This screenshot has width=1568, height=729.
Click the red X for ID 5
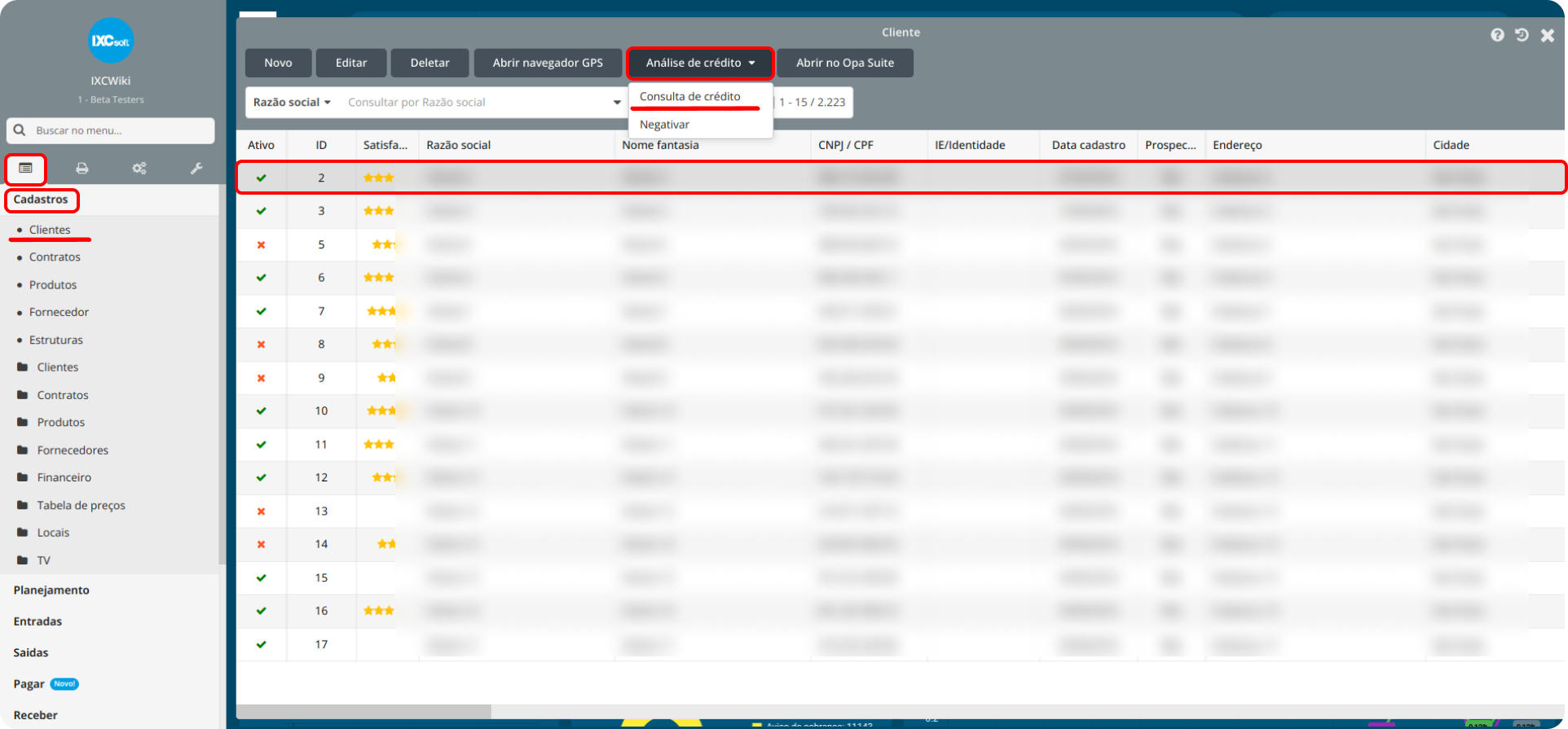(x=262, y=244)
